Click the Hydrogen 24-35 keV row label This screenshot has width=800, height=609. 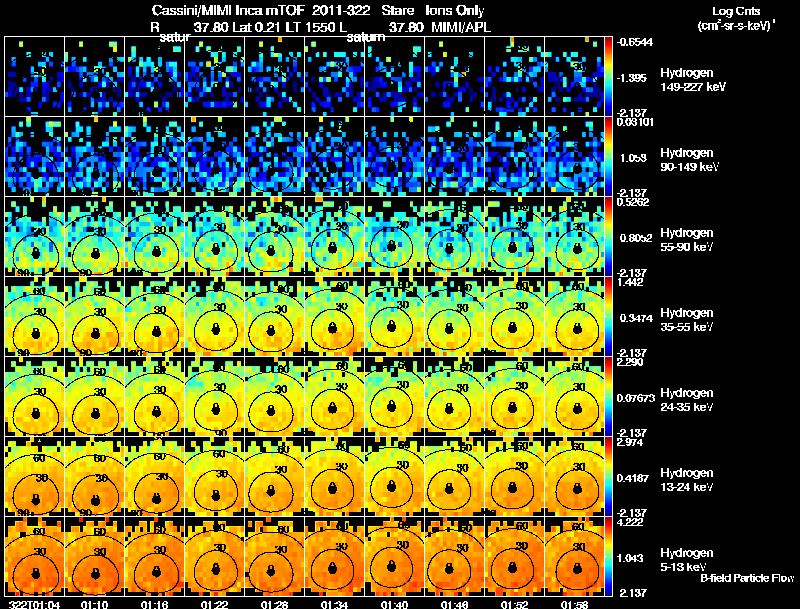point(687,400)
